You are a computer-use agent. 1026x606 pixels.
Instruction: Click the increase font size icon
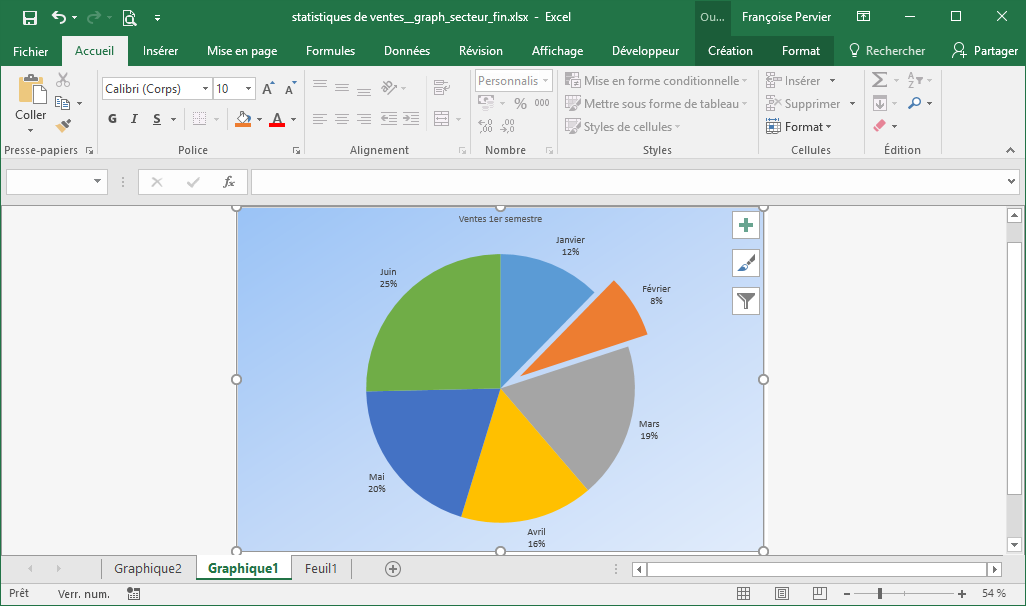pos(268,89)
